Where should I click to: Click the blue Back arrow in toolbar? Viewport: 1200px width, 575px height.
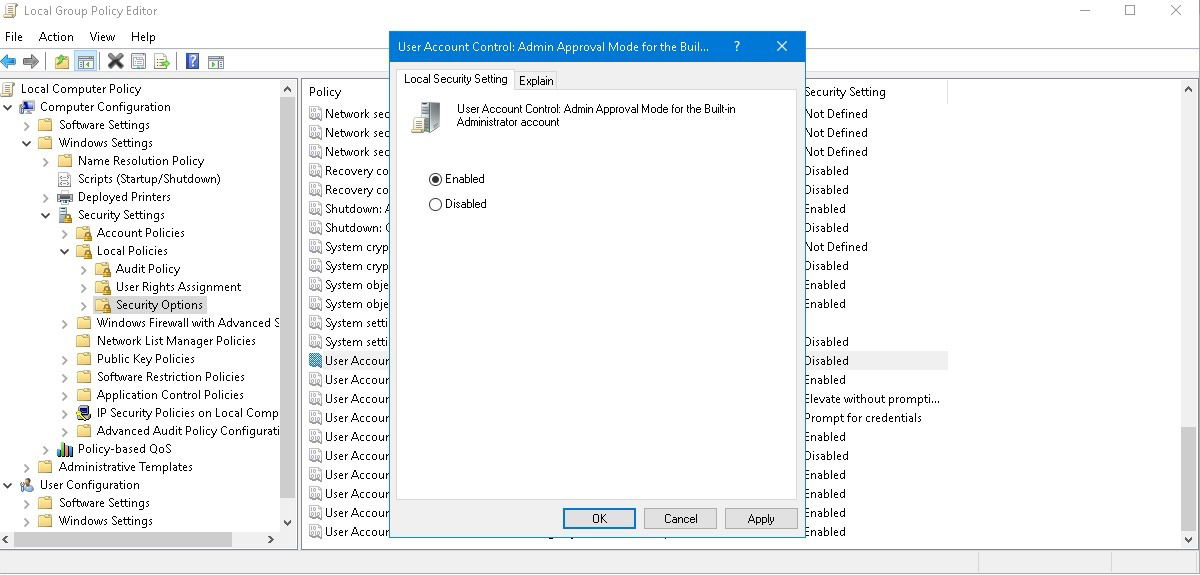[9, 62]
